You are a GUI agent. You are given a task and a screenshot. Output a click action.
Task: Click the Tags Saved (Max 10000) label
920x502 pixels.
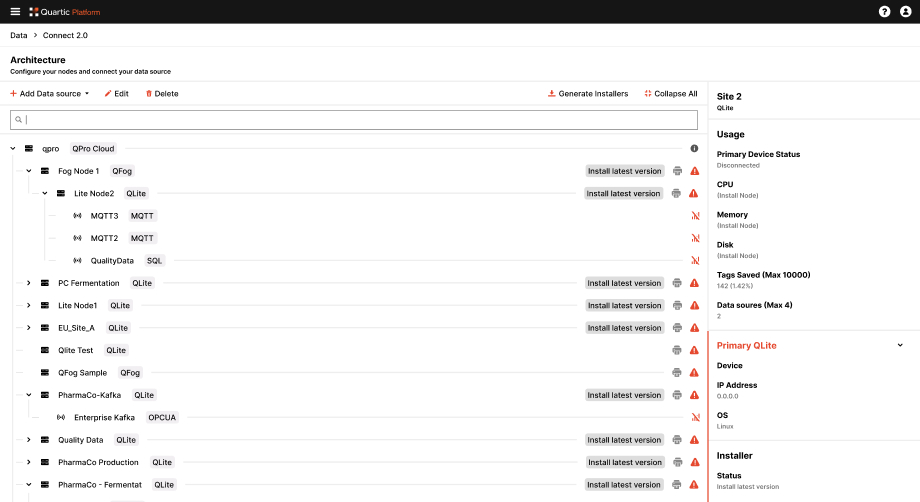click(763, 274)
